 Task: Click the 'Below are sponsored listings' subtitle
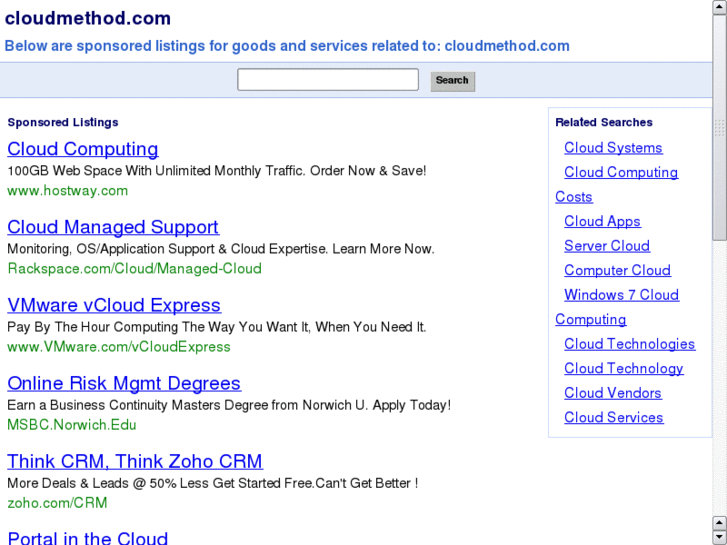click(287, 46)
